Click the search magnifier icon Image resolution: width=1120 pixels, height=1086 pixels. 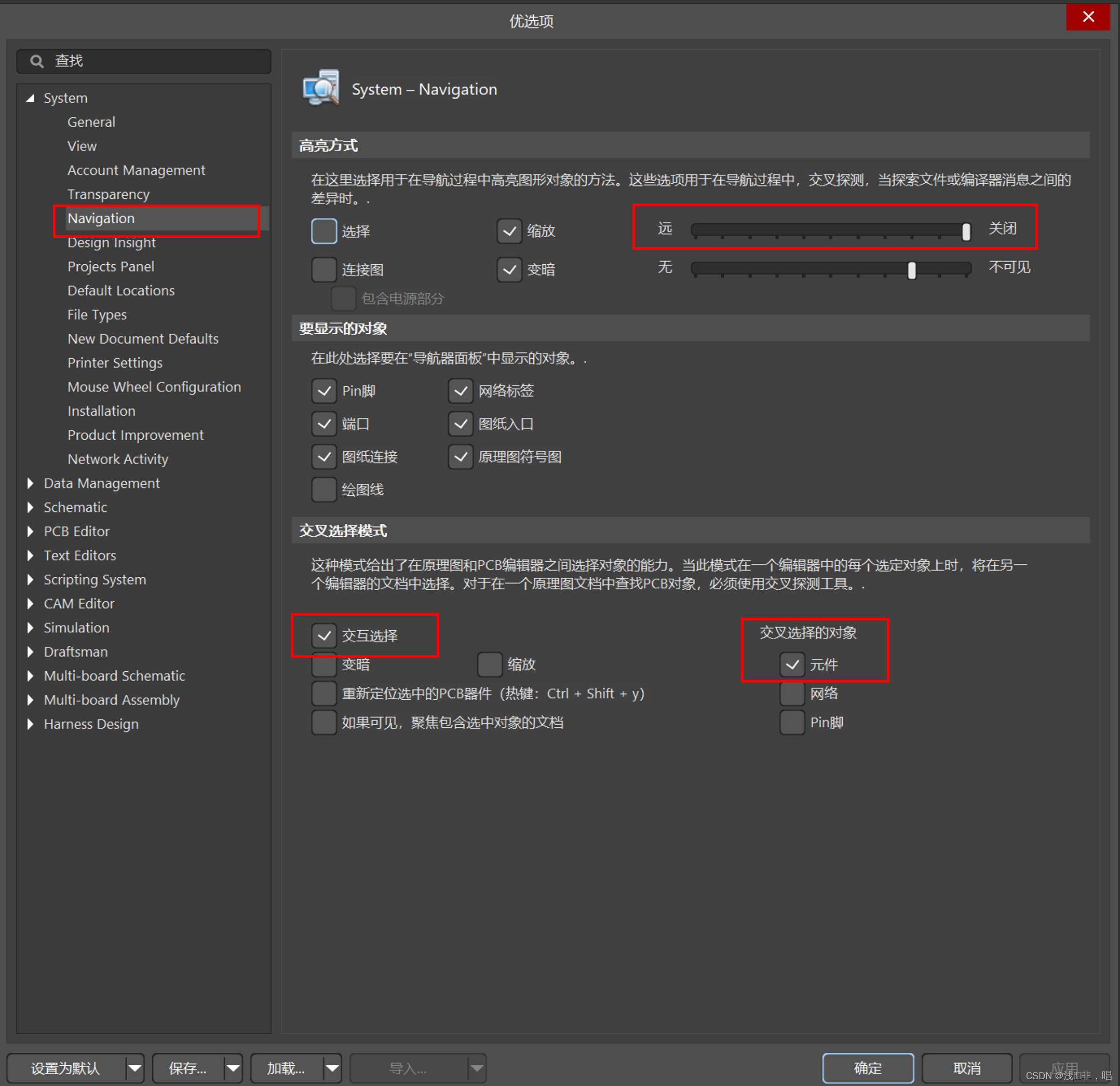point(36,61)
